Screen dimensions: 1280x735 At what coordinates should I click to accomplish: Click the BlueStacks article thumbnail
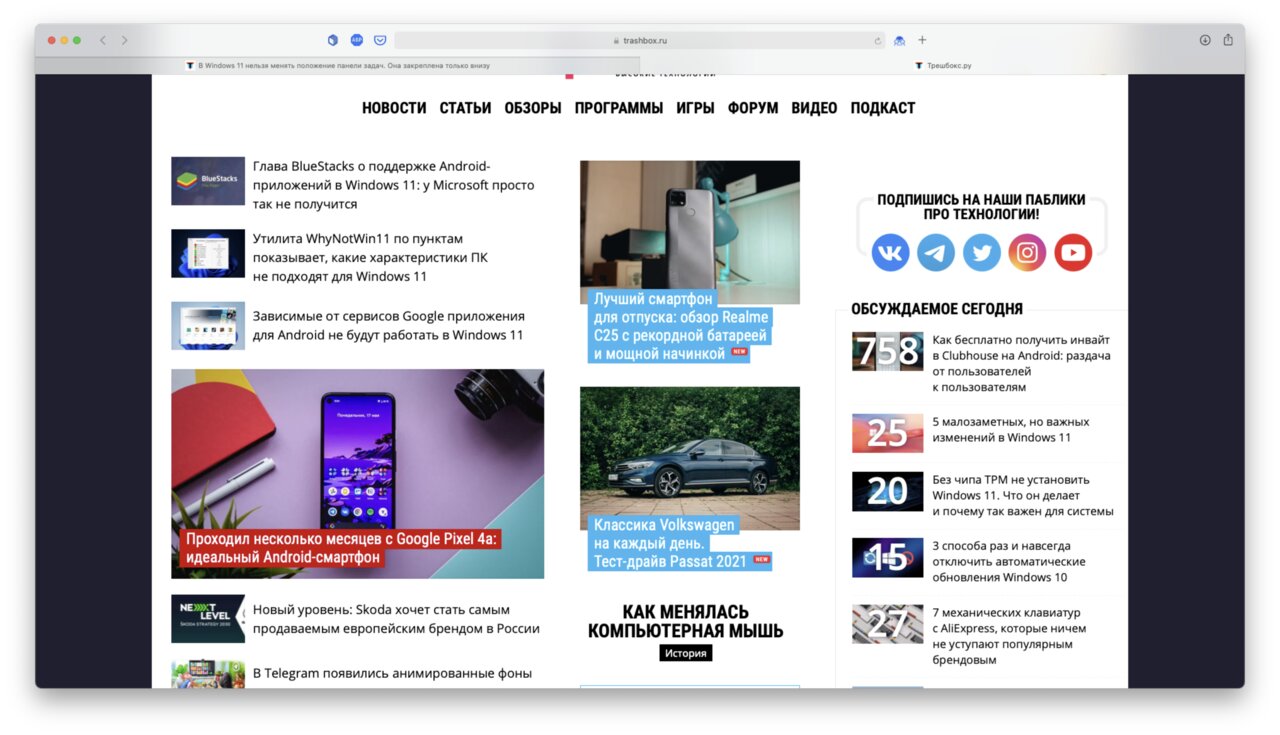208,181
